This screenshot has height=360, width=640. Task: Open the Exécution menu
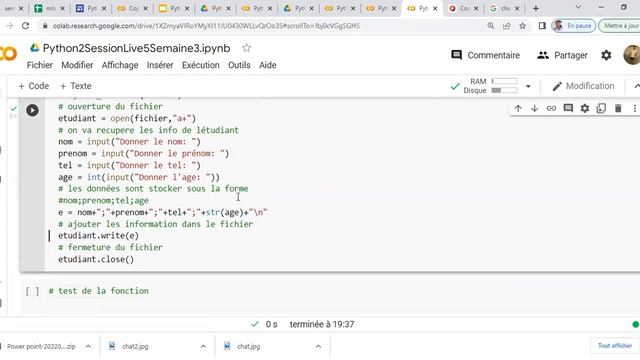[200, 65]
